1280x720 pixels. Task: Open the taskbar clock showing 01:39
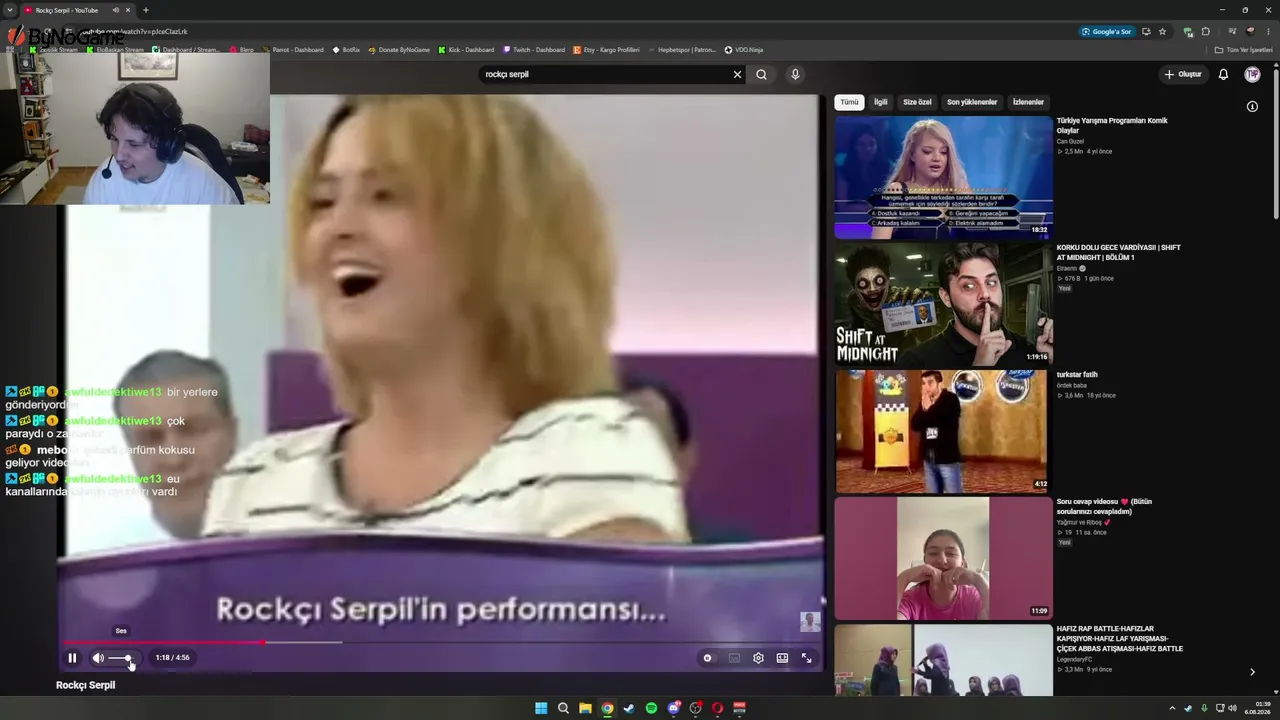point(1257,708)
